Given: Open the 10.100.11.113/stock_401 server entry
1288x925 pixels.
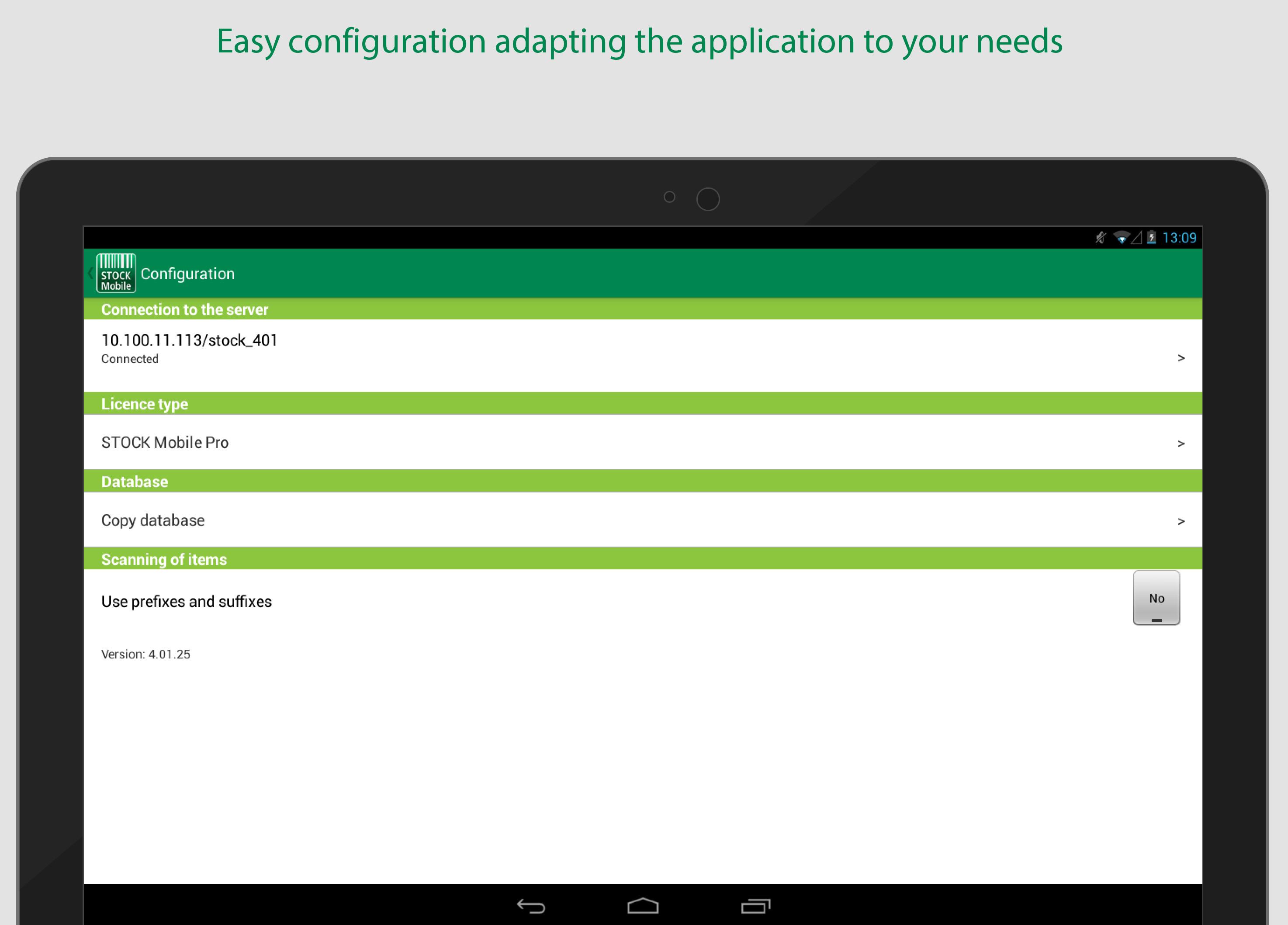Looking at the screenshot, I should (x=643, y=356).
